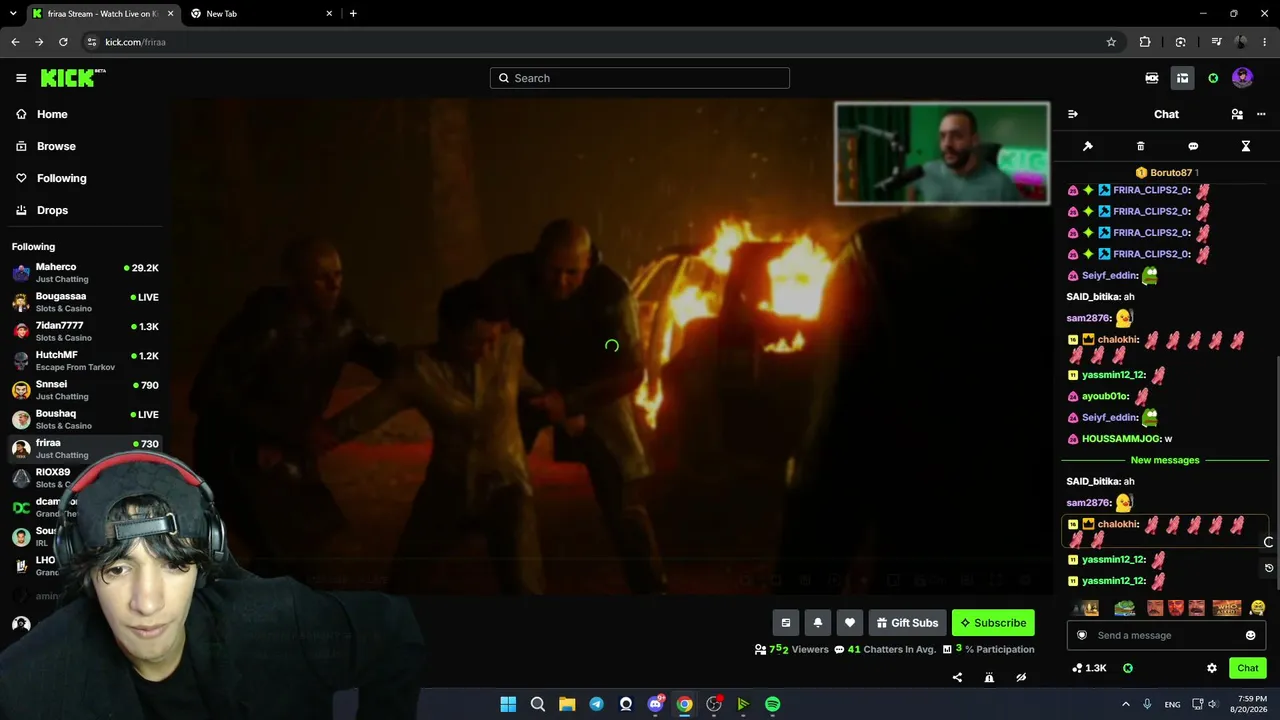
Task: Click the report siren icon
Action: pyautogui.click(x=989, y=677)
